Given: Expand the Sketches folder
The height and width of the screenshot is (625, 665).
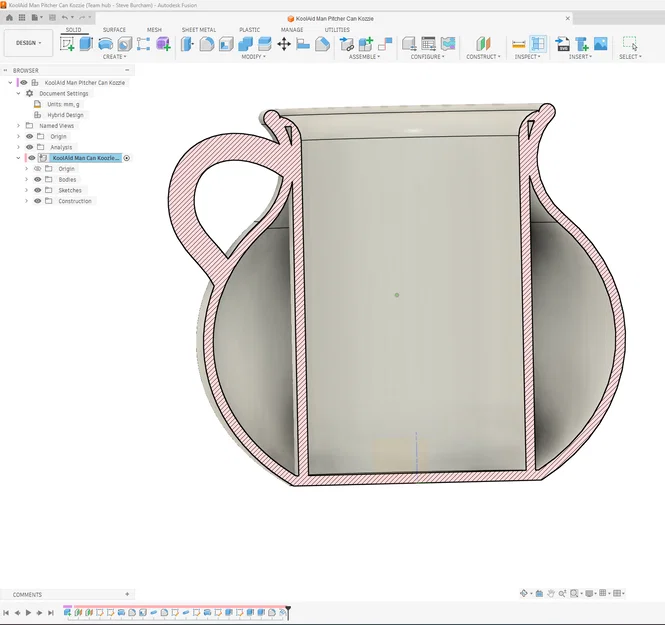Looking at the screenshot, I should click(26, 190).
